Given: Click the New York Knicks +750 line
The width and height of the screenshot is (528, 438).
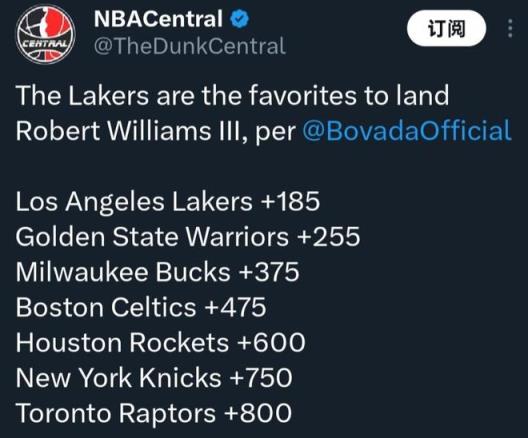Looking at the screenshot, I should point(154,378).
